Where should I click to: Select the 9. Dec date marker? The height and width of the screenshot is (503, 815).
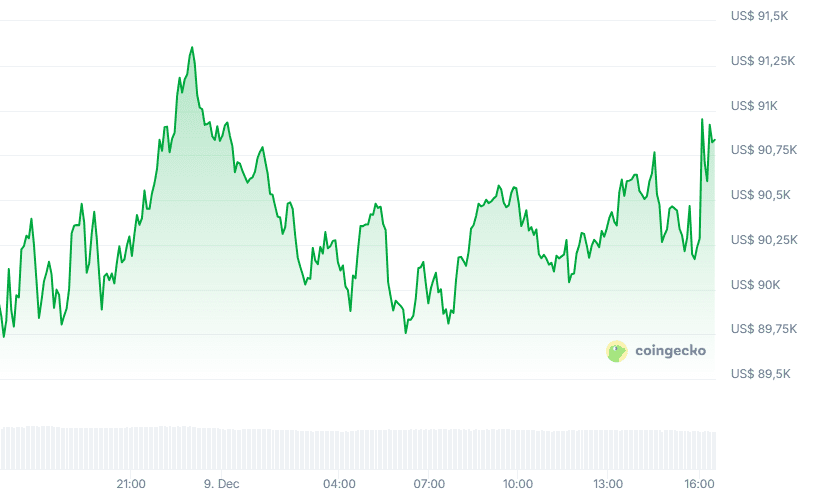[x=220, y=484]
